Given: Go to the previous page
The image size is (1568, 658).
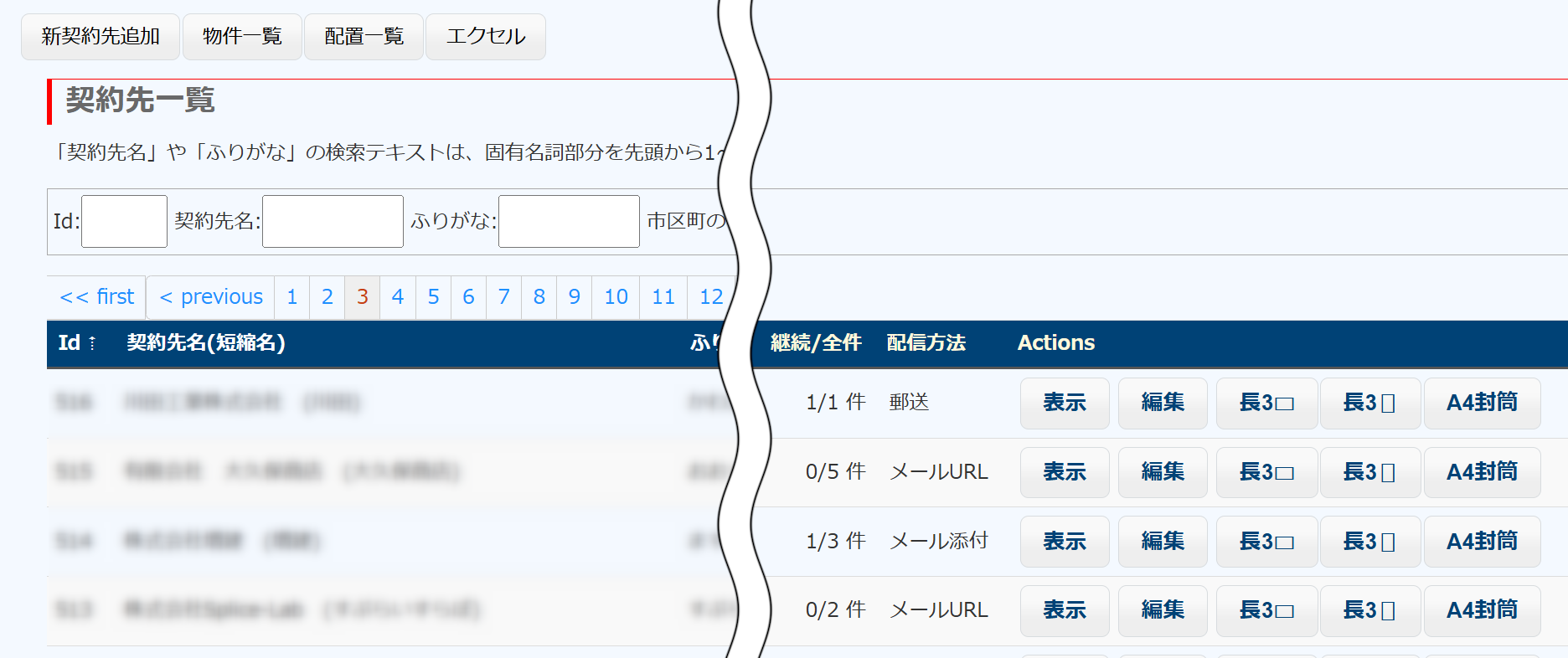Looking at the screenshot, I should pyautogui.click(x=210, y=297).
